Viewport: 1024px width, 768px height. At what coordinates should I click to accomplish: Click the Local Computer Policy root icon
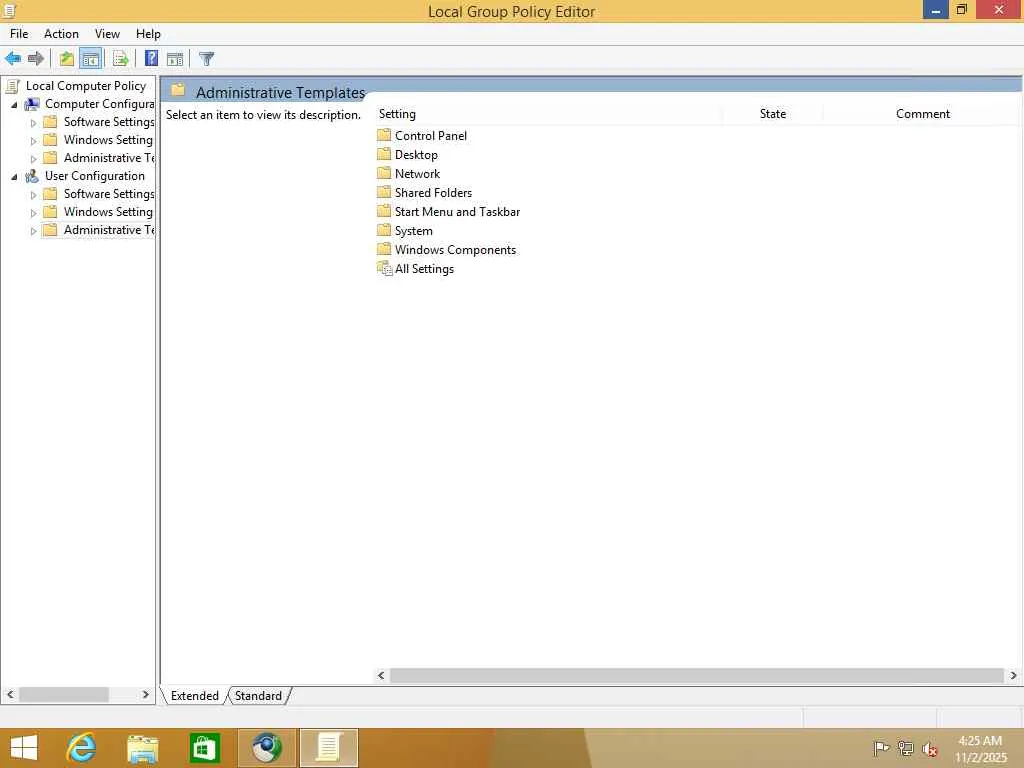click(12, 86)
